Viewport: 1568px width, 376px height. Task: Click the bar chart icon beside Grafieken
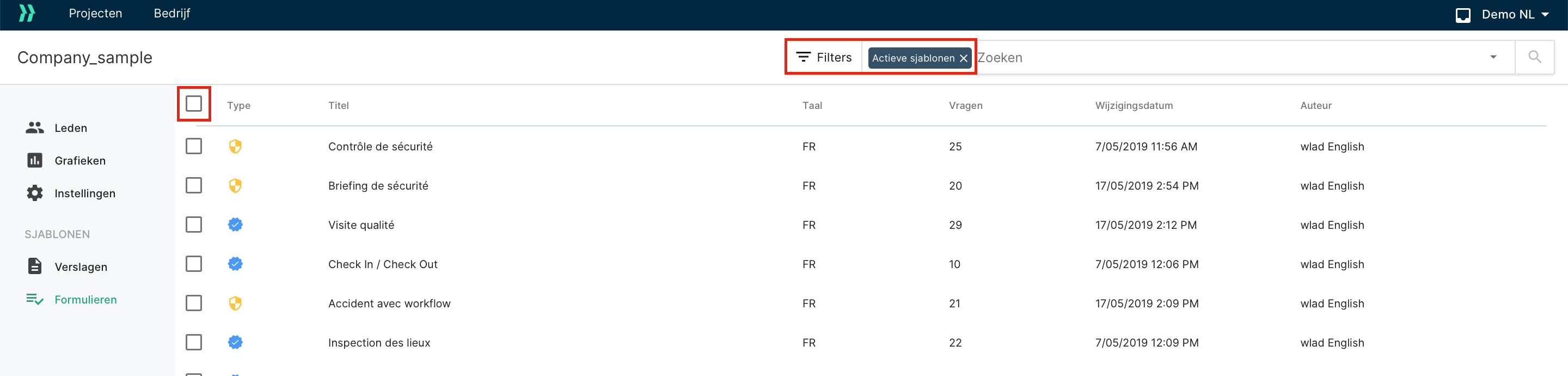tap(35, 160)
